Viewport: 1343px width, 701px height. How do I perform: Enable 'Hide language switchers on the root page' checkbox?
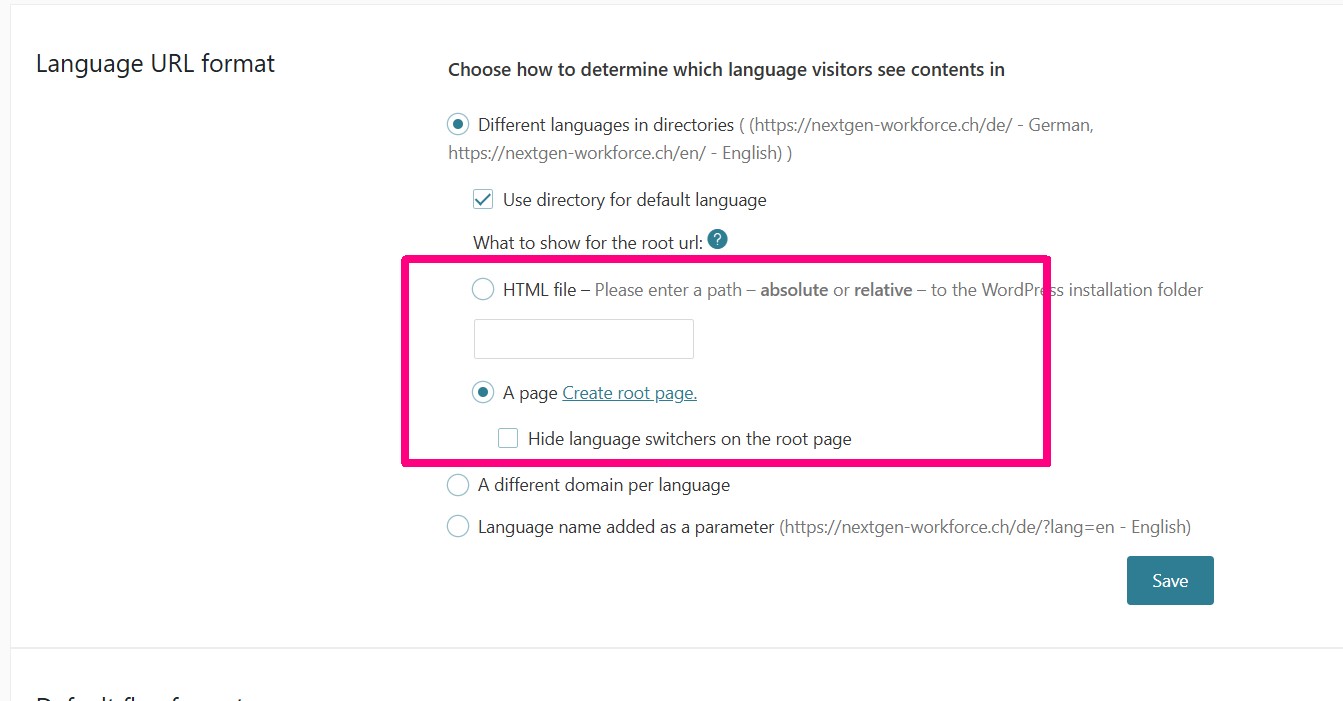508,438
